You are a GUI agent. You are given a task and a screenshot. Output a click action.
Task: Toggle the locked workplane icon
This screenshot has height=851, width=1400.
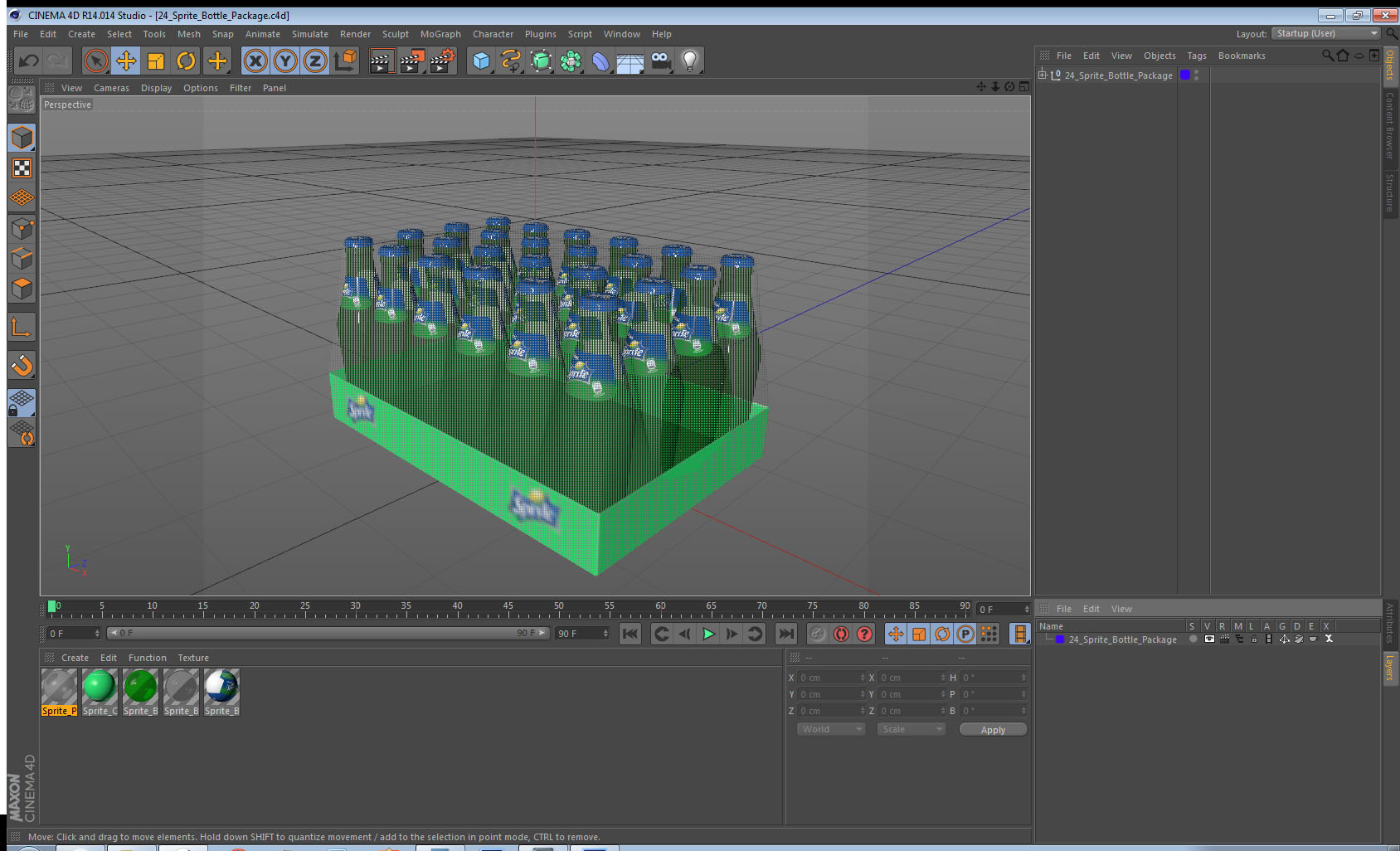[22, 403]
